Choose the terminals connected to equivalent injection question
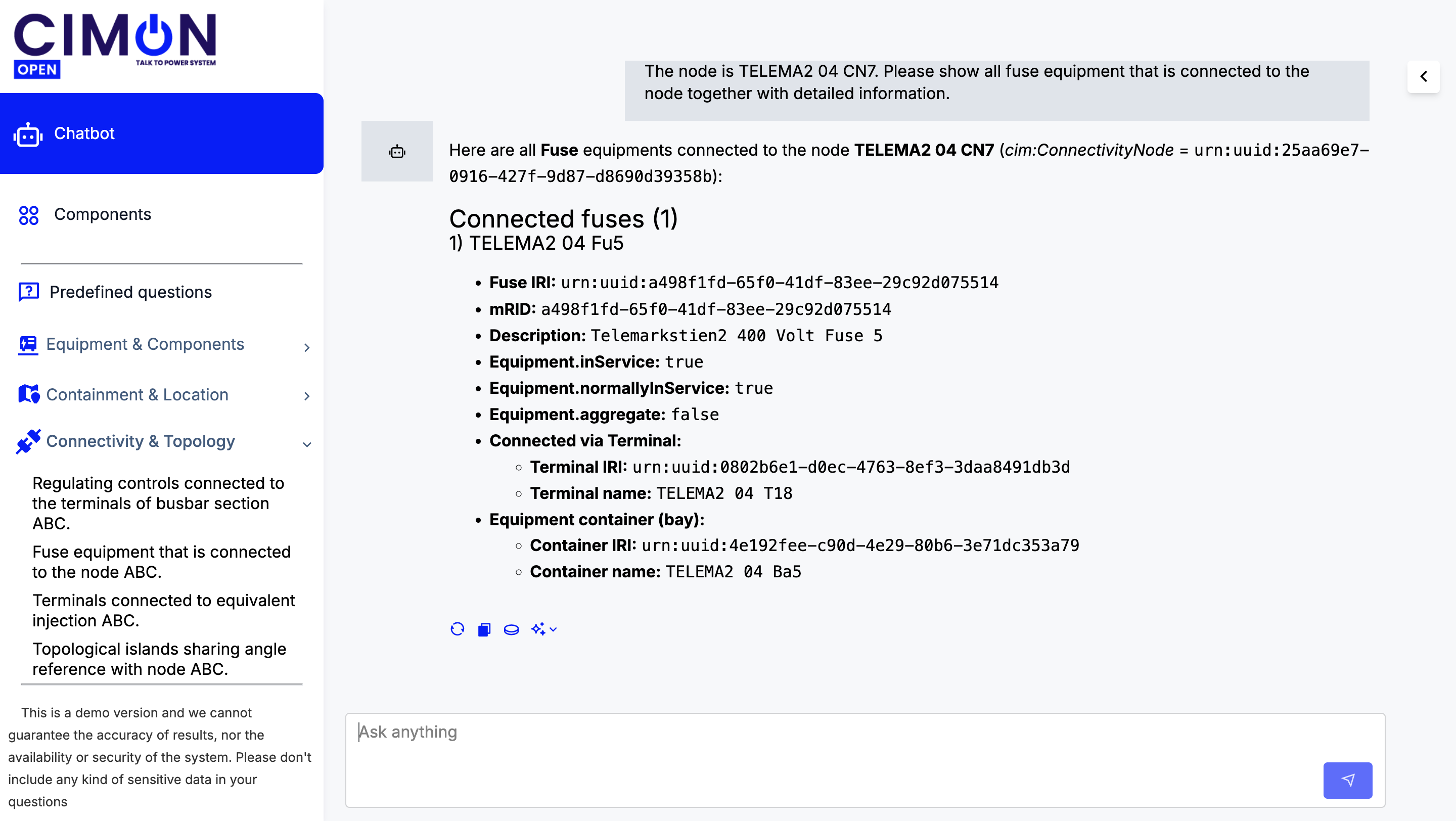The image size is (1456, 821). click(x=164, y=610)
